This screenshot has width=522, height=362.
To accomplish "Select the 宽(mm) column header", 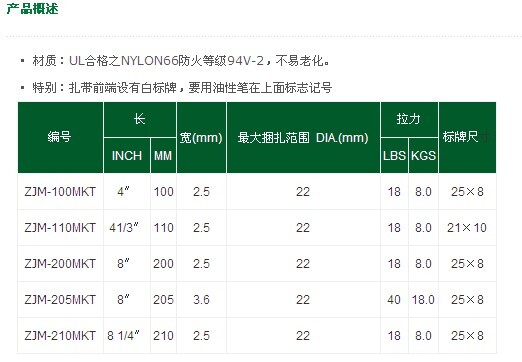I will (x=201, y=137).
